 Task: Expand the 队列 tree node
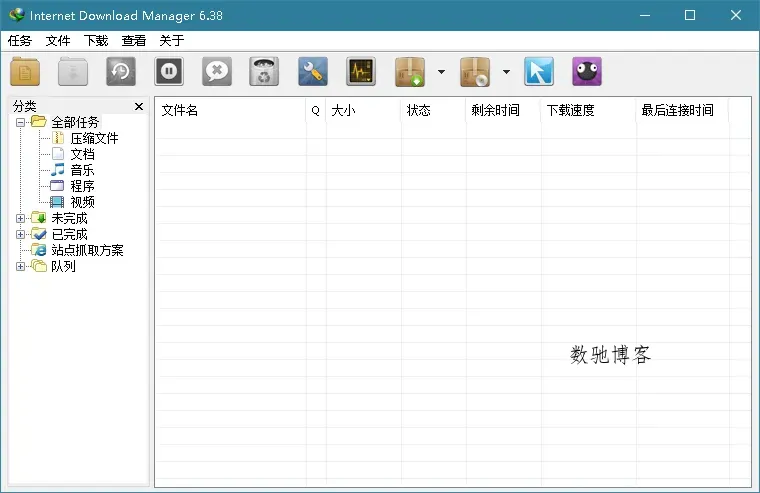(x=20, y=266)
